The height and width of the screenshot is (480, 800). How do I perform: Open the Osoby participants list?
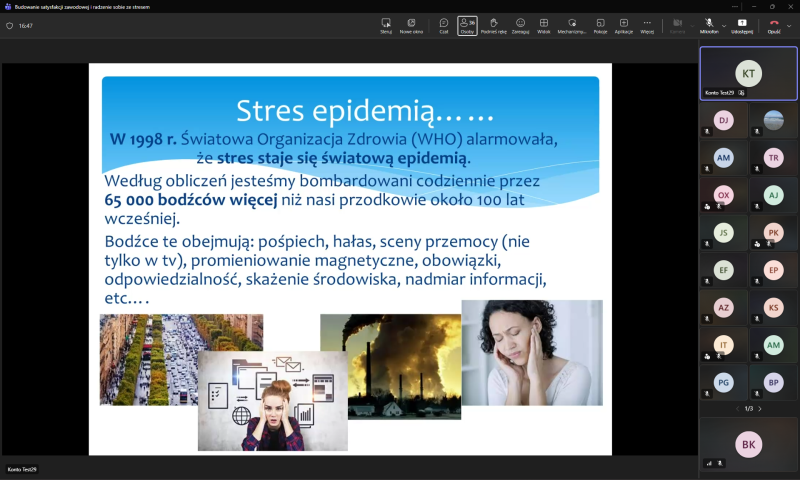[467, 25]
